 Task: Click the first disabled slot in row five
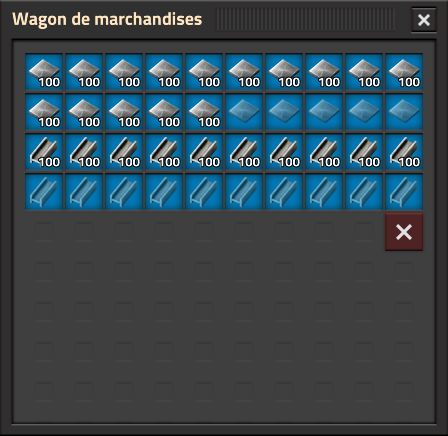click(x=44, y=232)
